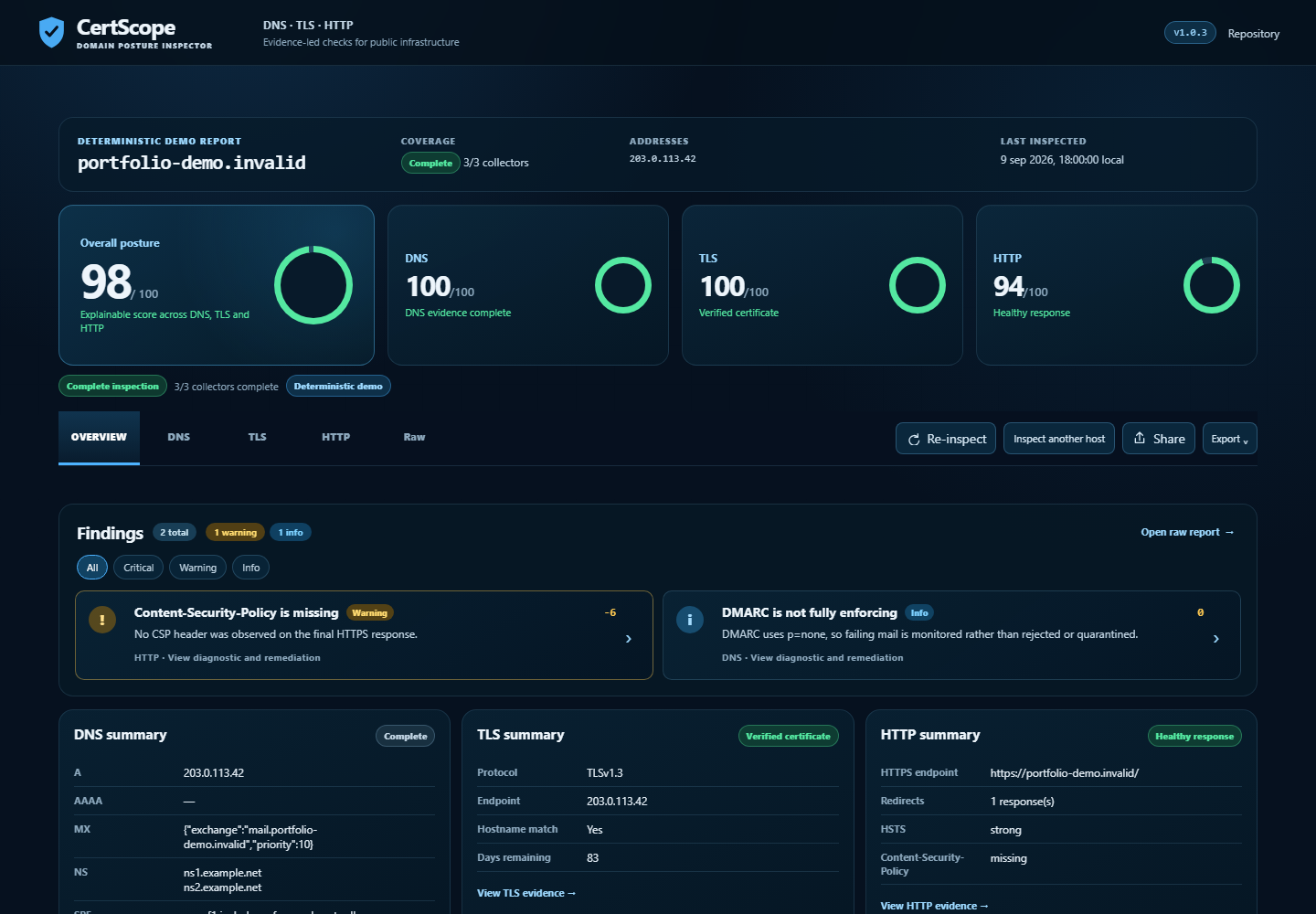Open raw report link
Image resolution: width=1316 pixels, height=914 pixels.
1187,532
